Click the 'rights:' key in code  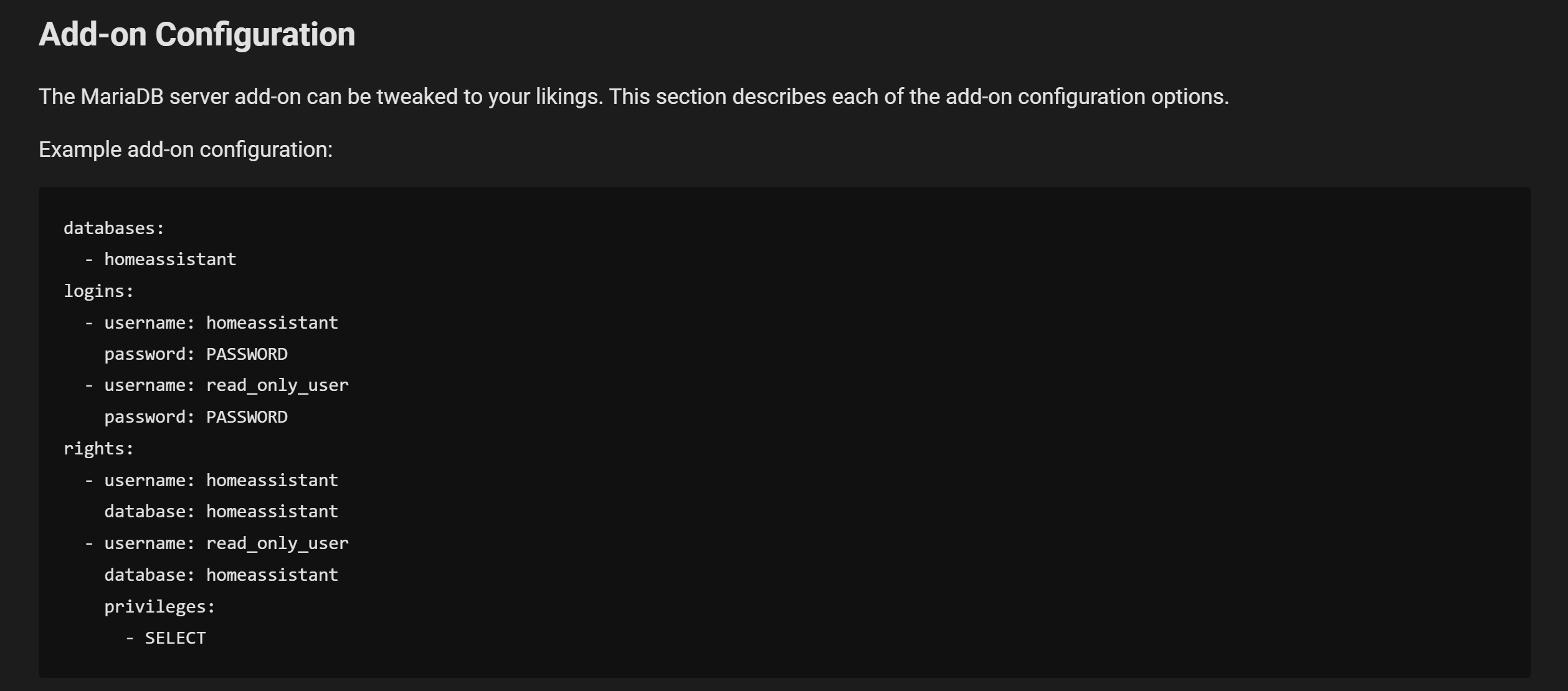[98, 448]
